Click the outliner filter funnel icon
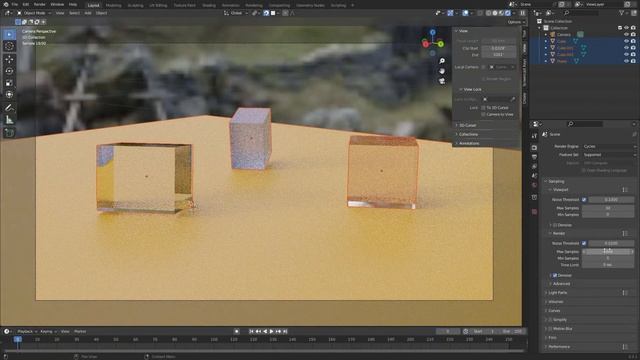 tap(622, 13)
